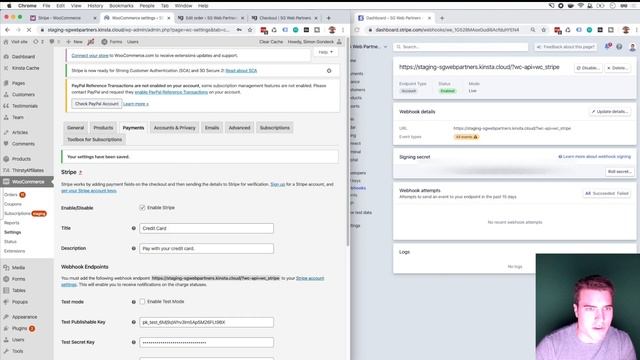Click the Connect your store link
Image resolution: width=640 pixels, height=360 pixels.
90,56
